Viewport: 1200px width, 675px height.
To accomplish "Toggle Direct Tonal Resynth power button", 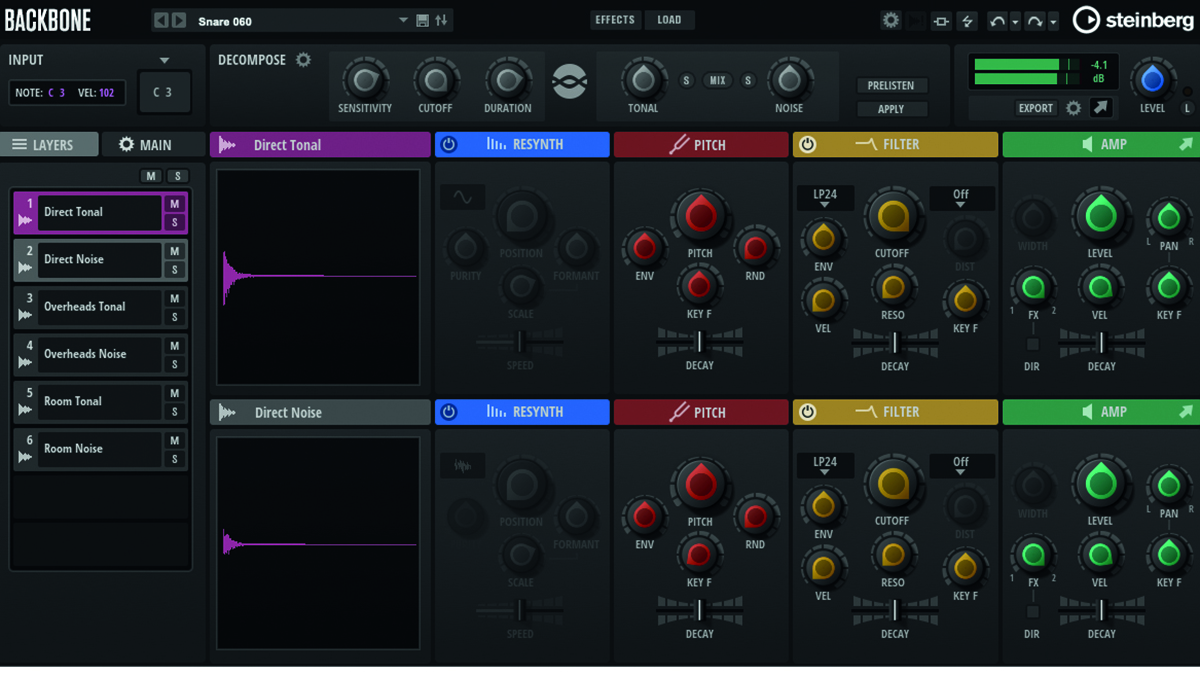I will click(449, 145).
